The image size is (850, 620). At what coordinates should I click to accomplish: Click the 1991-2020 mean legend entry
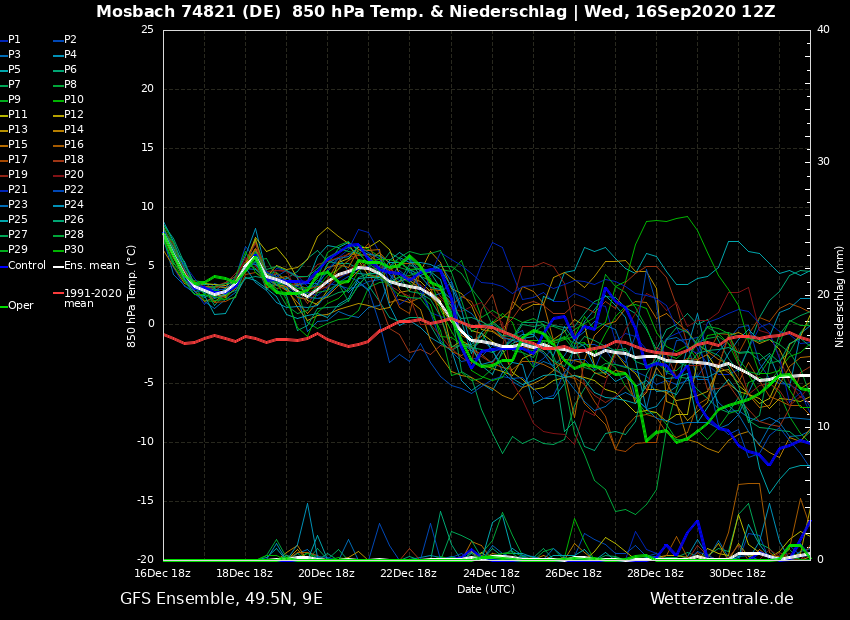click(92, 299)
